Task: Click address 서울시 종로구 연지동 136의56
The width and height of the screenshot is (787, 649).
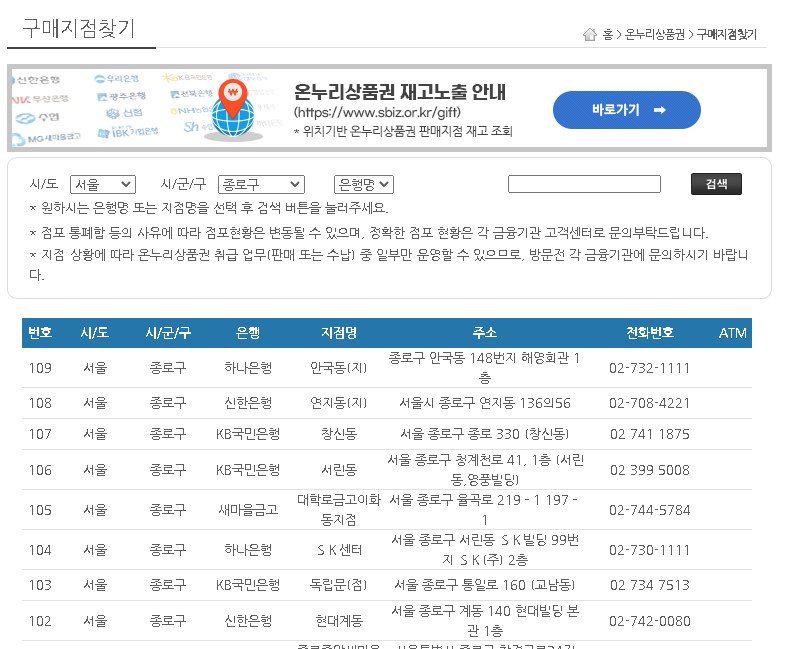Action: click(x=485, y=403)
